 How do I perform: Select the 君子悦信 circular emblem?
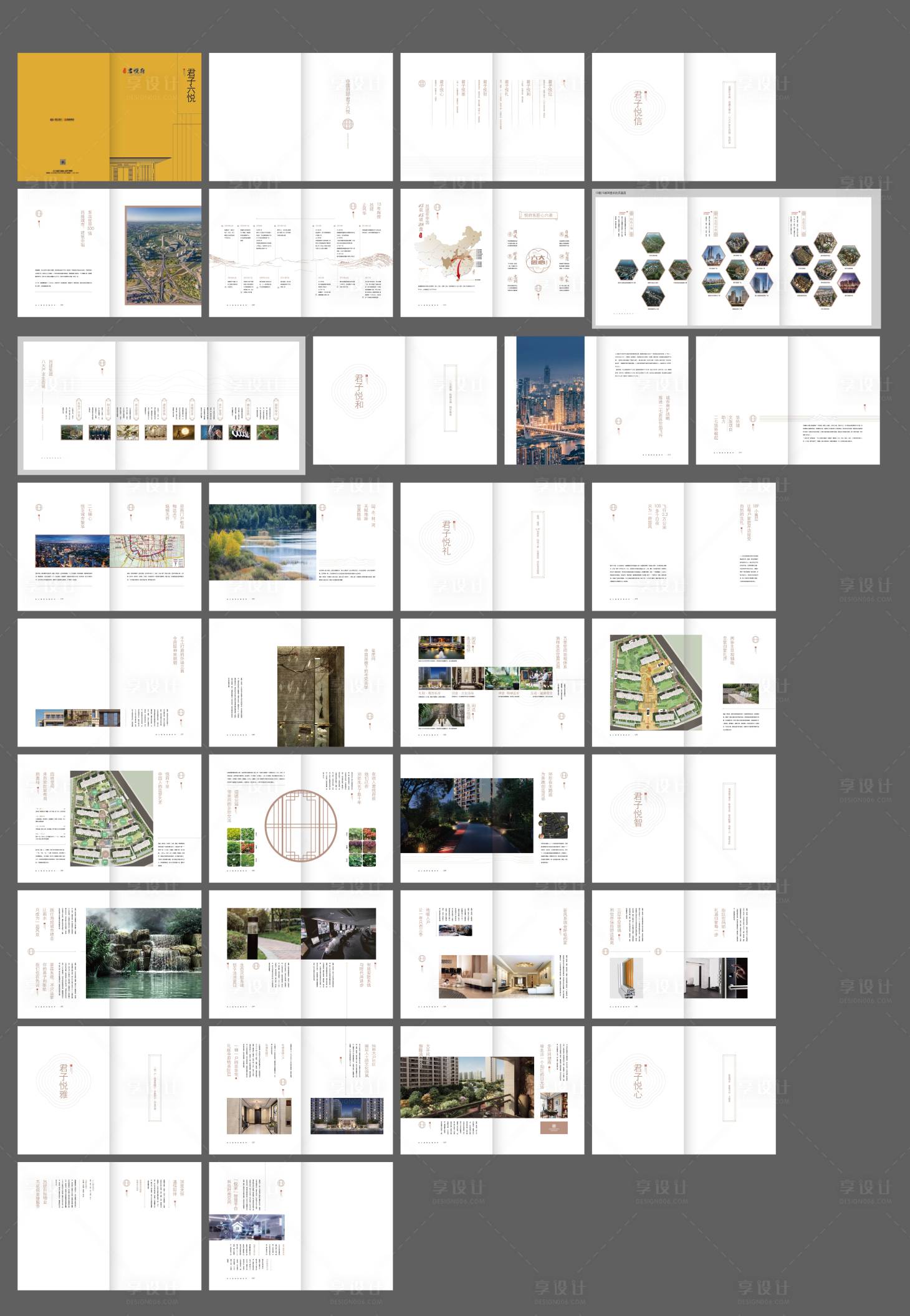point(638,108)
